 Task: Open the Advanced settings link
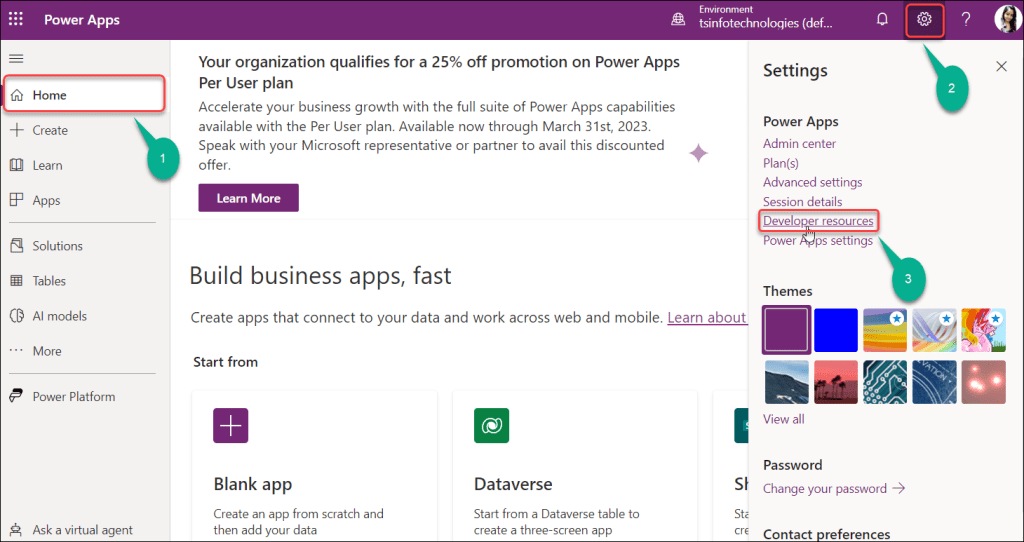click(812, 182)
